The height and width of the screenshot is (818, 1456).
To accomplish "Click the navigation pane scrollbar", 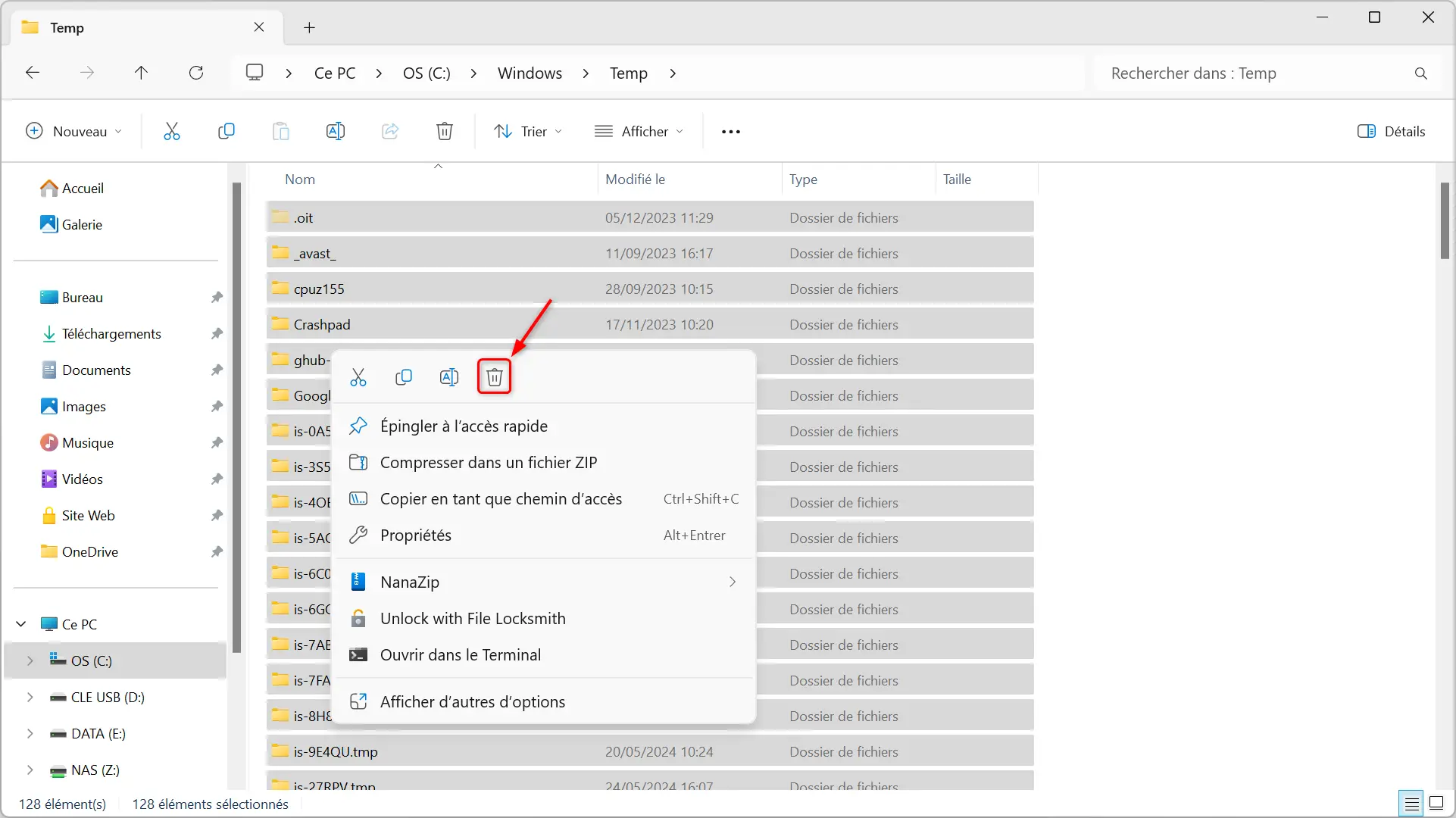I will coord(236,417).
